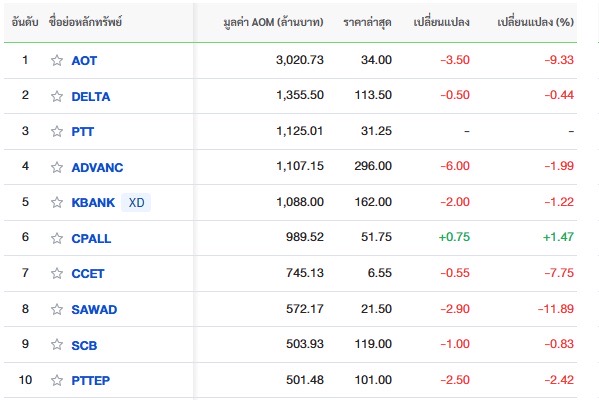Click the XD badge beside KBANK
Screen dimensions: 599x400
click(x=136, y=202)
